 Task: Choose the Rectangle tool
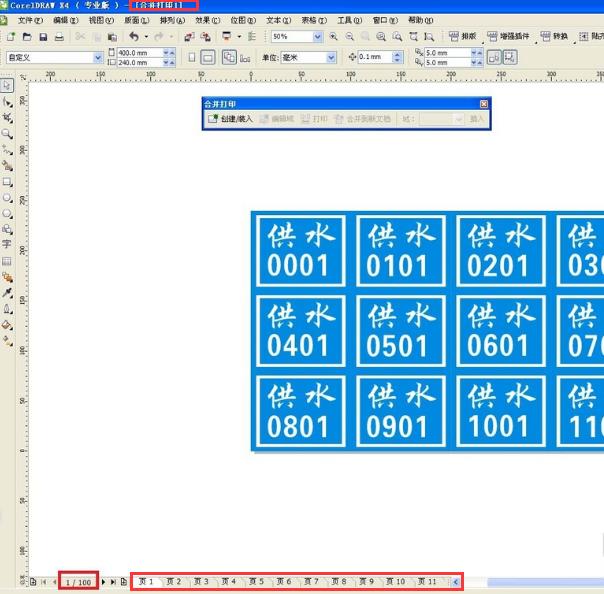pos(7,182)
